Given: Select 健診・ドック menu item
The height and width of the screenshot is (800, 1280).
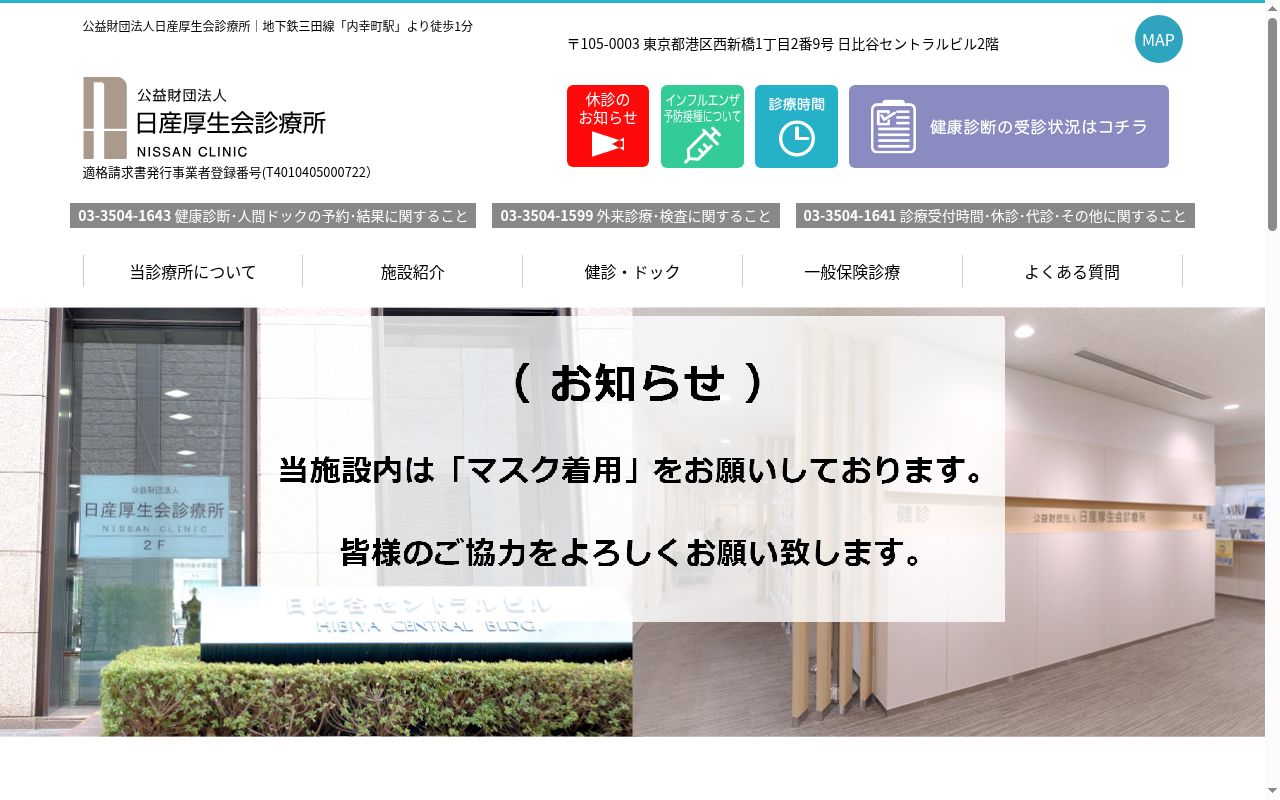Looking at the screenshot, I should [x=632, y=271].
